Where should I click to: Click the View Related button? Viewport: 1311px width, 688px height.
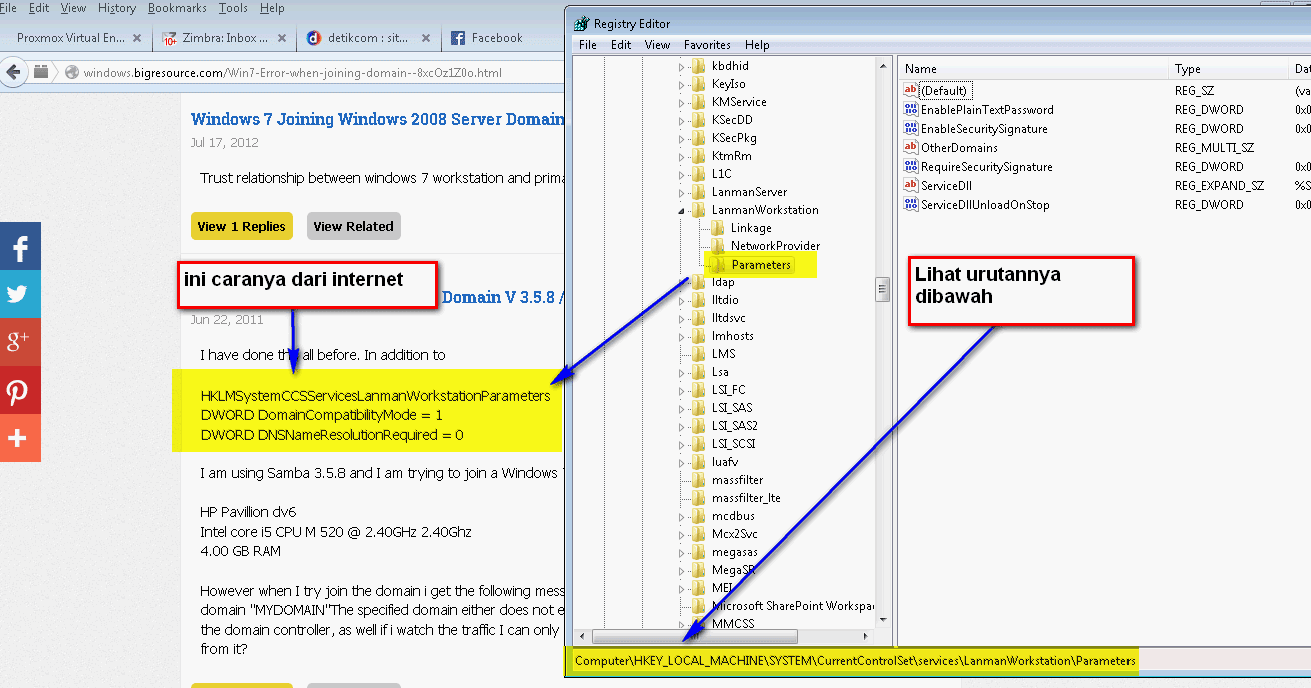353,226
